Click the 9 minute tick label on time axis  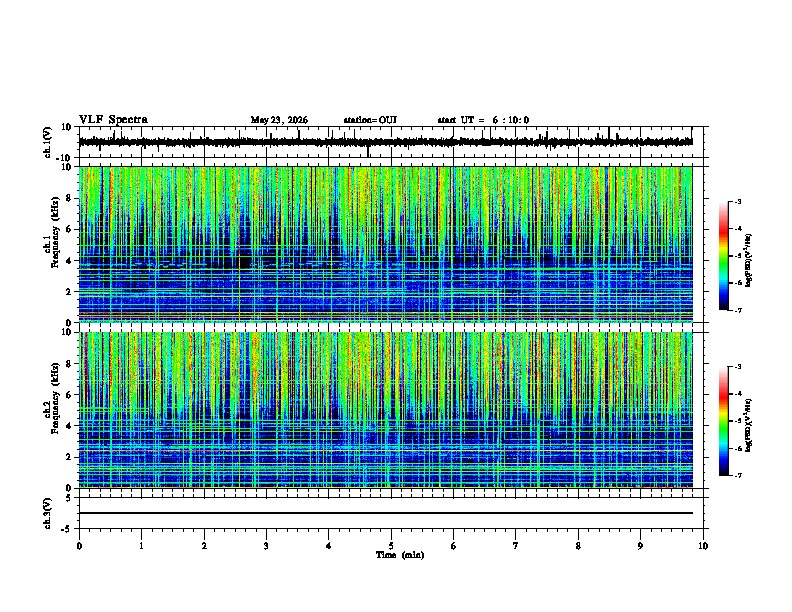point(640,546)
